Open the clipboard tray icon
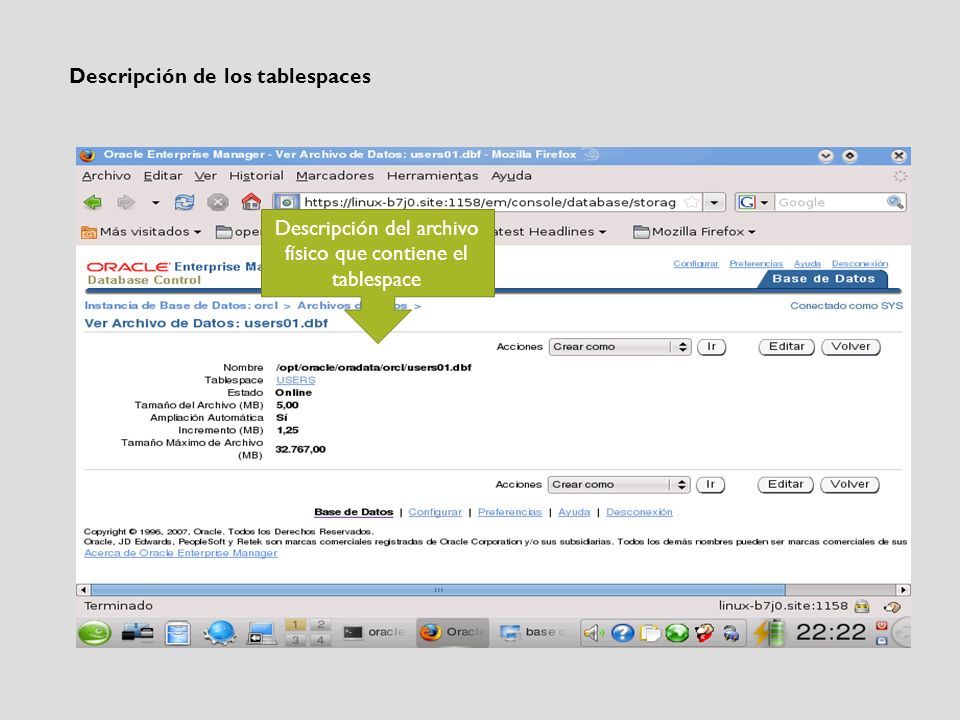This screenshot has height=720, width=960. pos(649,633)
